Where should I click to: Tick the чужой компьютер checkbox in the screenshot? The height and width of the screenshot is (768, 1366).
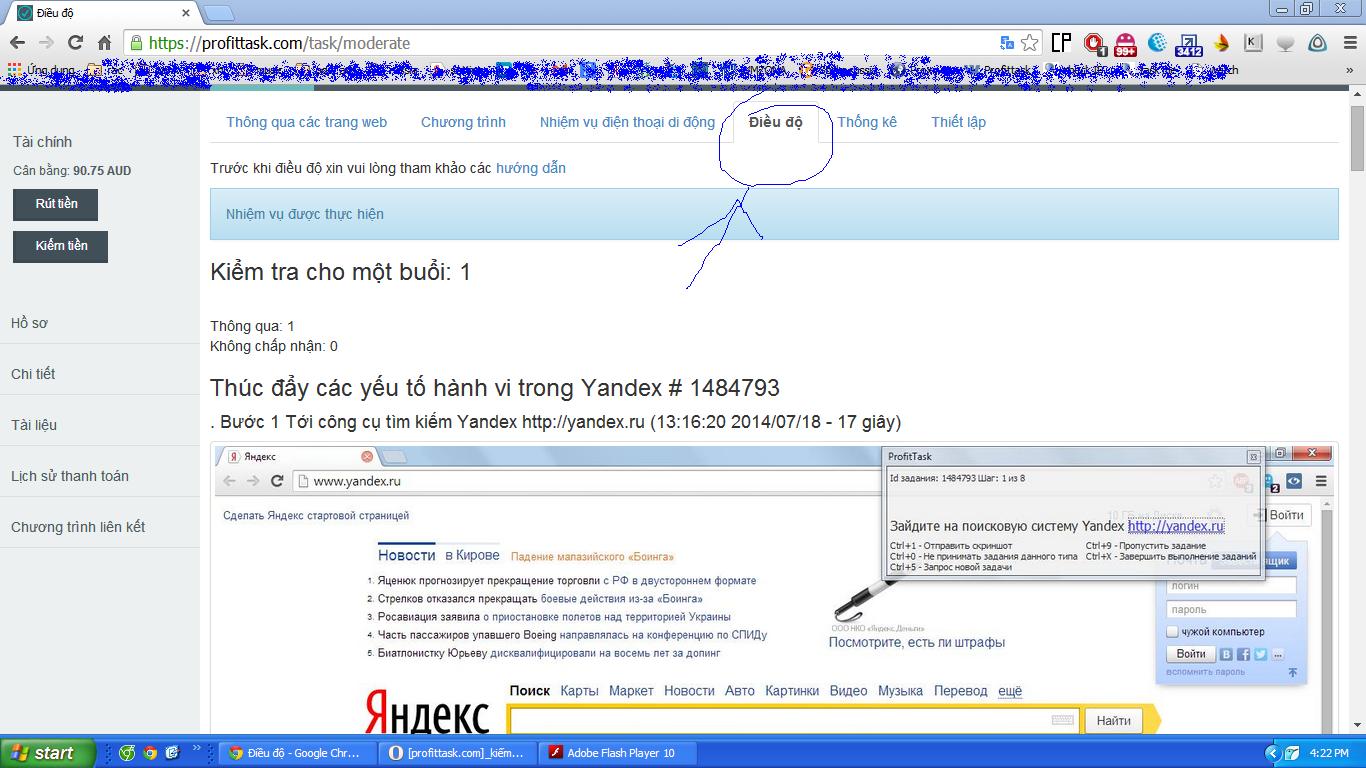[1172, 632]
